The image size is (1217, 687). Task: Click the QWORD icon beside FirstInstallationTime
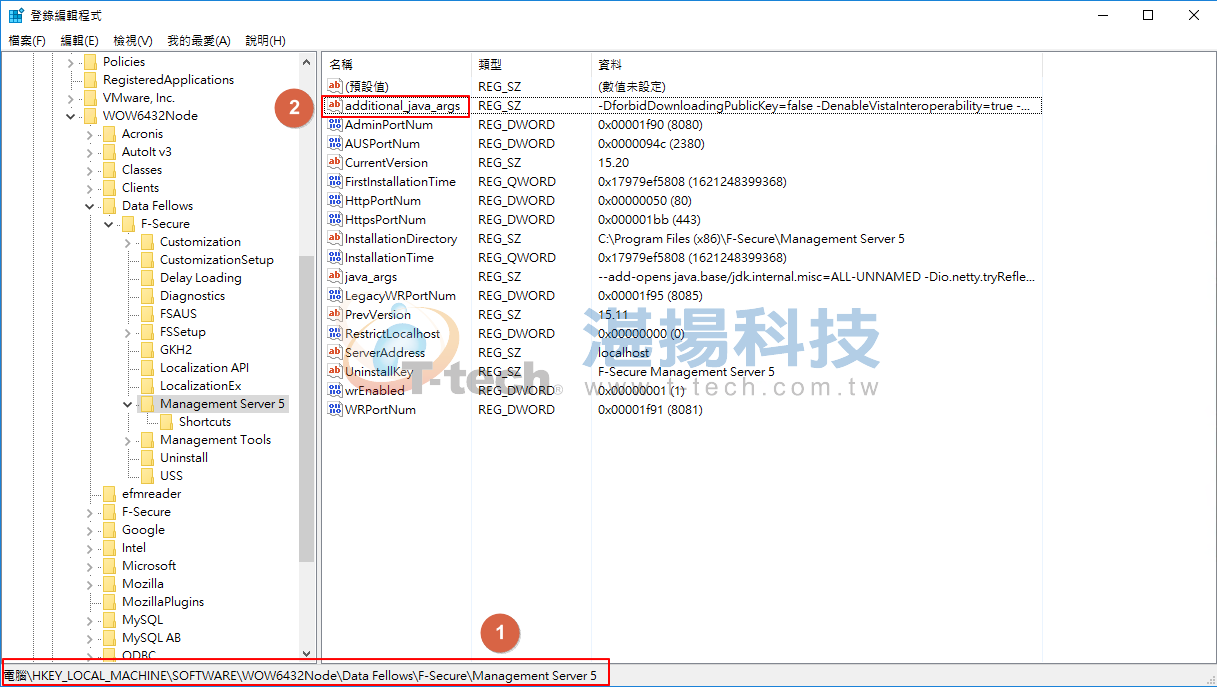pyautogui.click(x=335, y=182)
